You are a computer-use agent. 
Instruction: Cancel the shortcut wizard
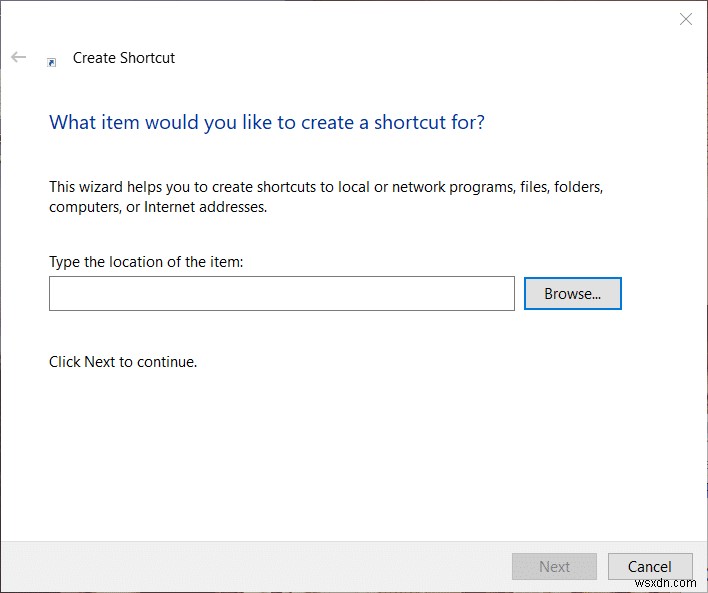(650, 566)
